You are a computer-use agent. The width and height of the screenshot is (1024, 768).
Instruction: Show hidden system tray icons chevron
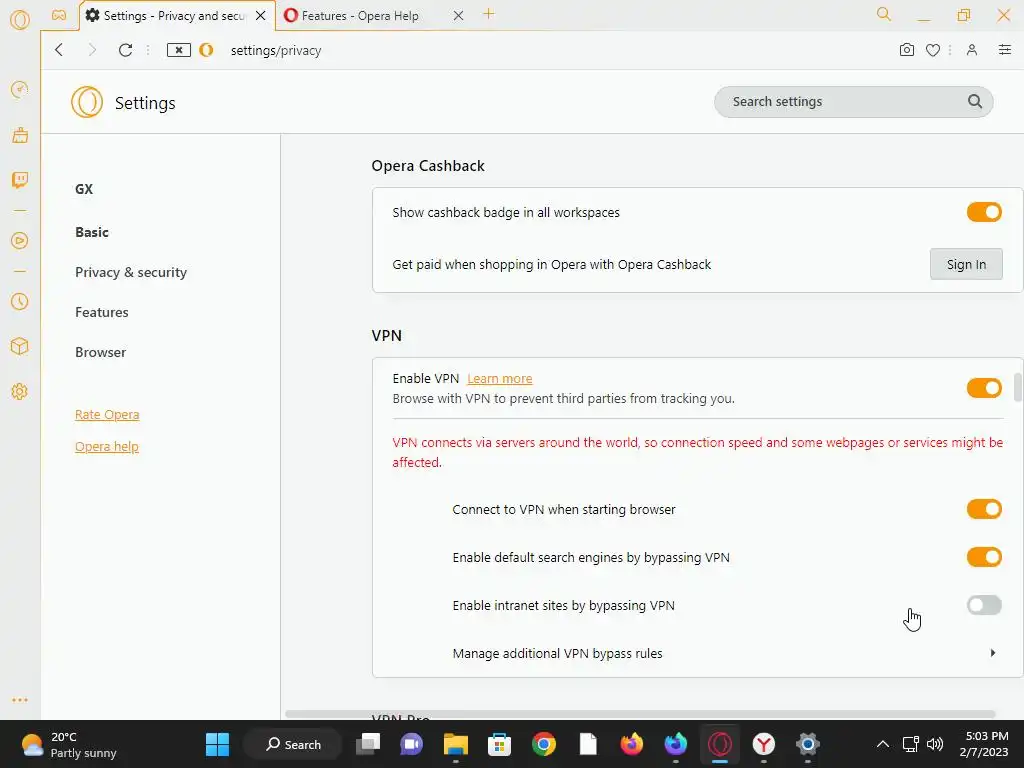pyautogui.click(x=882, y=744)
